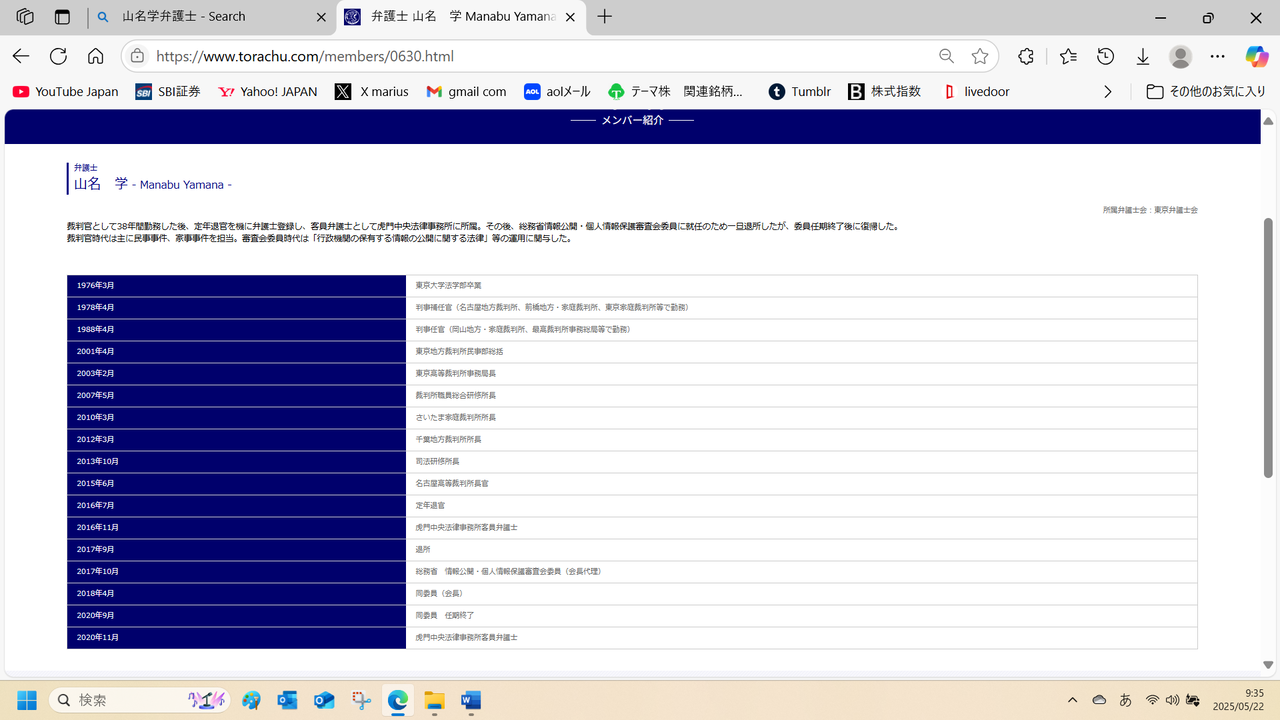Open その他のお気に入り folder
This screenshot has height=720, width=1280.
tap(1205, 91)
